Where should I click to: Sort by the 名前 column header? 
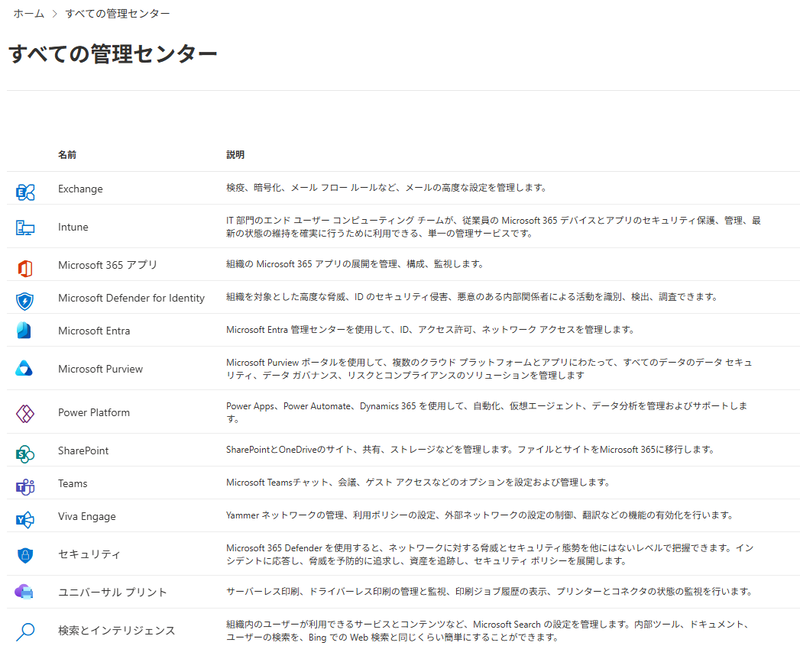pyautogui.click(x=67, y=155)
